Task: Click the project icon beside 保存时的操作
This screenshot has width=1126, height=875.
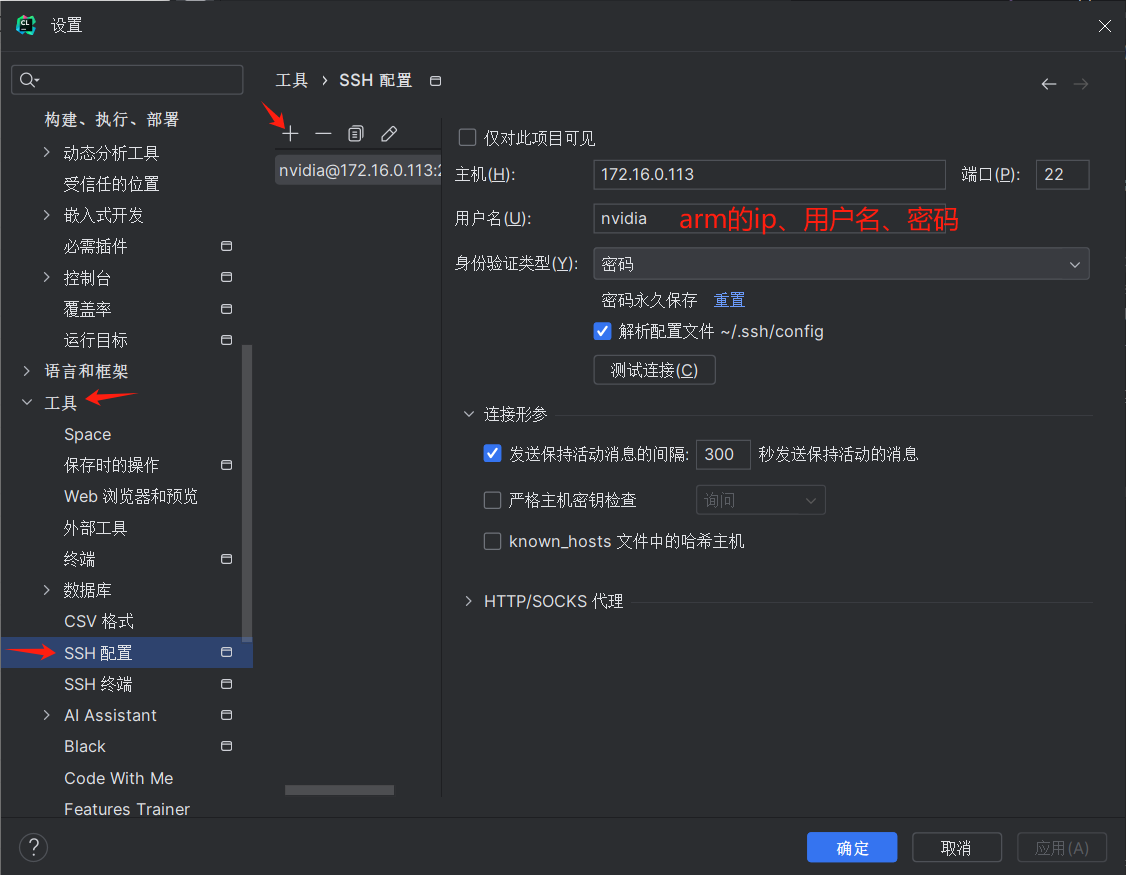Action: coord(226,465)
